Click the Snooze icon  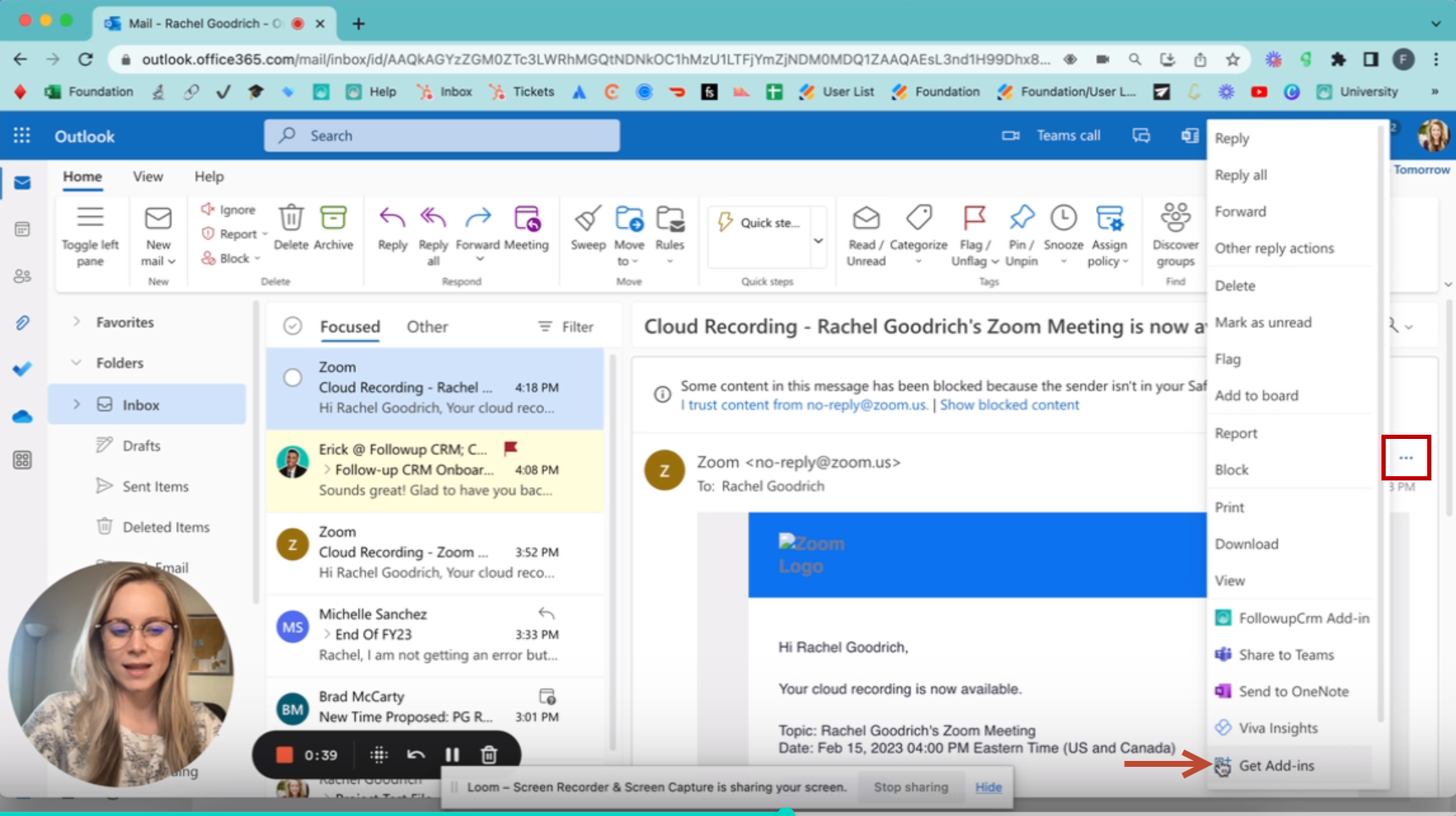[1064, 219]
